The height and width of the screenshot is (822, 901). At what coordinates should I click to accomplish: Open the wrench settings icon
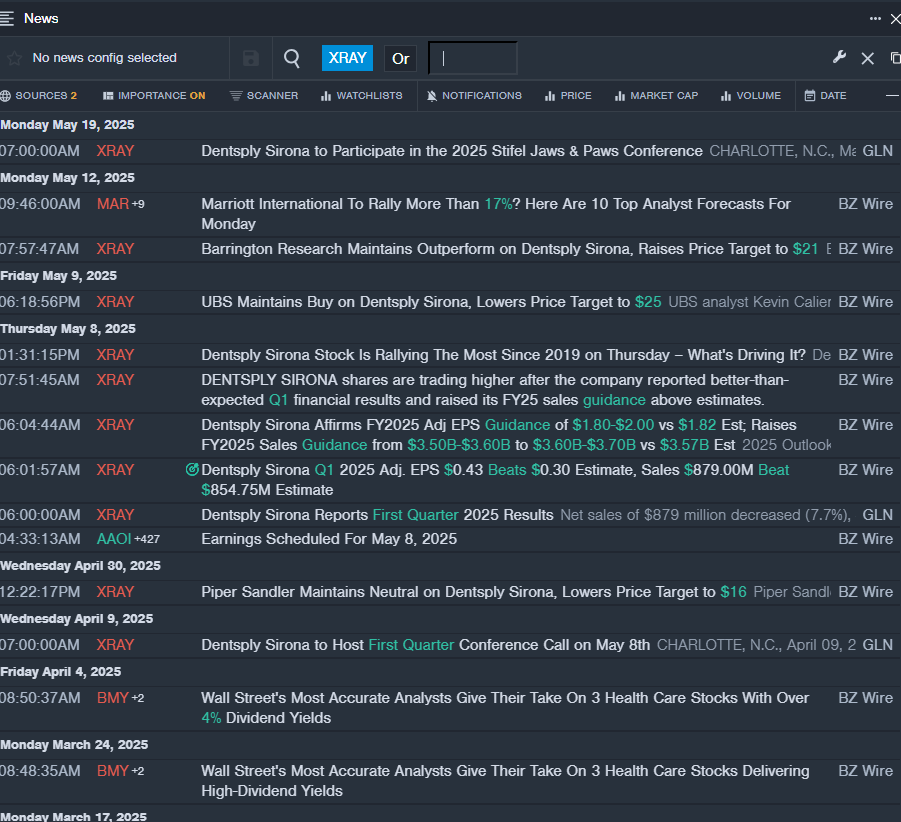click(x=839, y=57)
